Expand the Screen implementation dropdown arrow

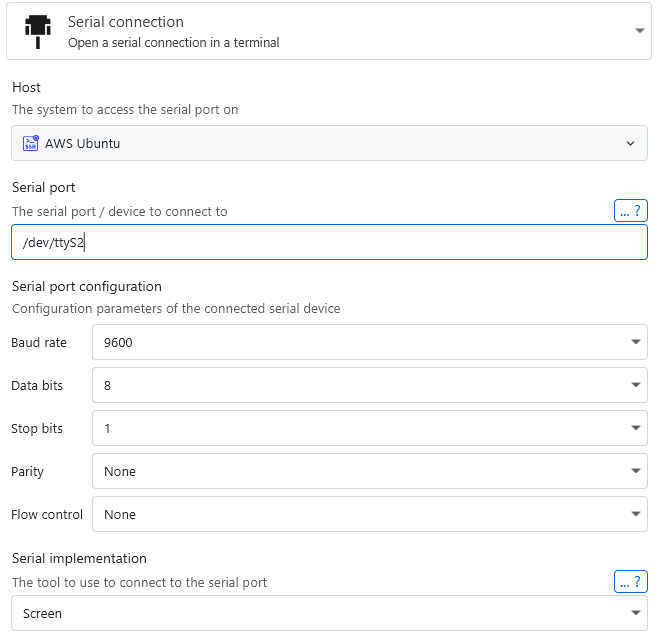tap(636, 614)
